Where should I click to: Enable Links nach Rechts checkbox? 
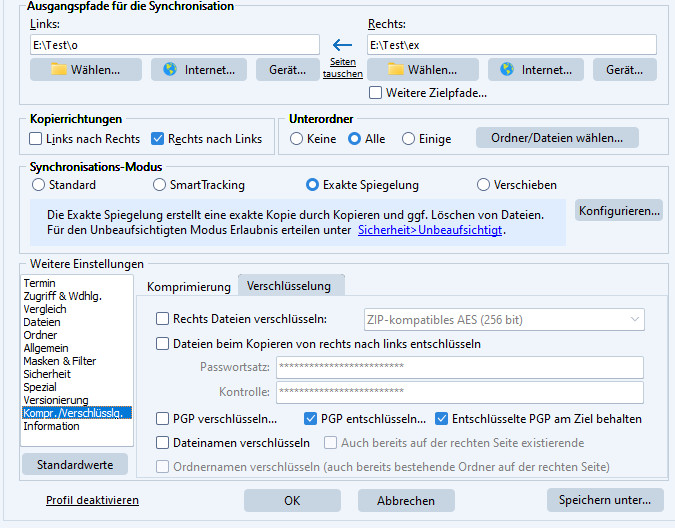(37, 139)
